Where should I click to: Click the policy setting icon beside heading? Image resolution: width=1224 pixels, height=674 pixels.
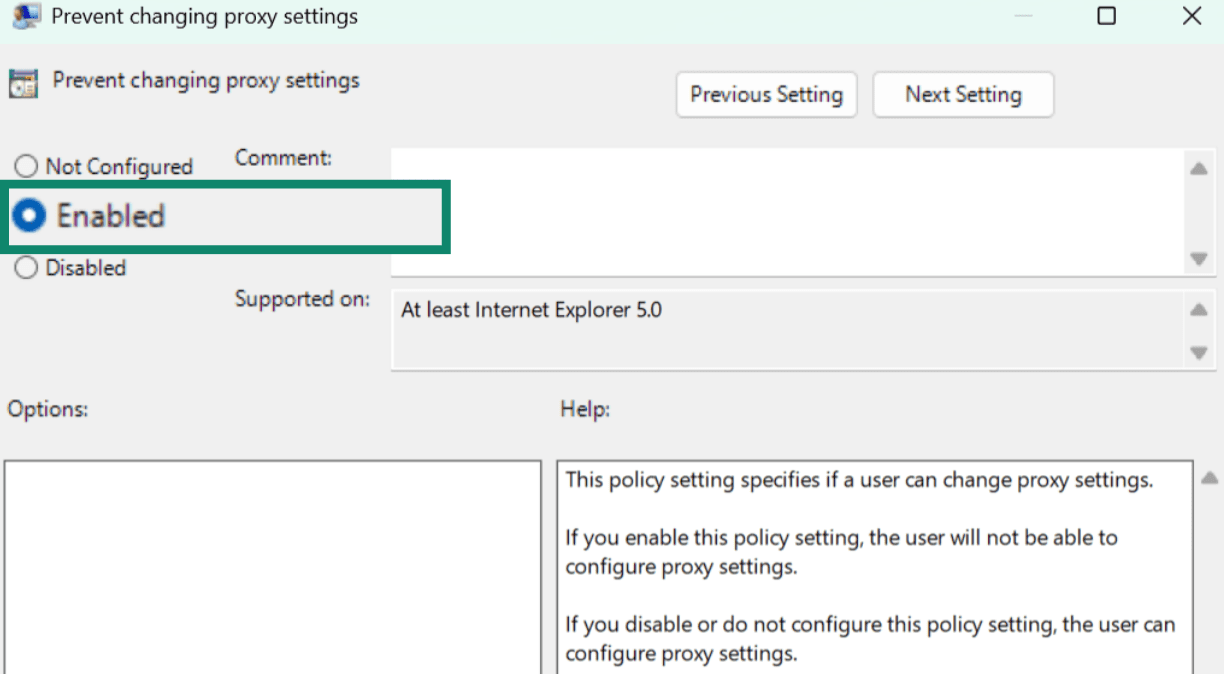[x=23, y=83]
